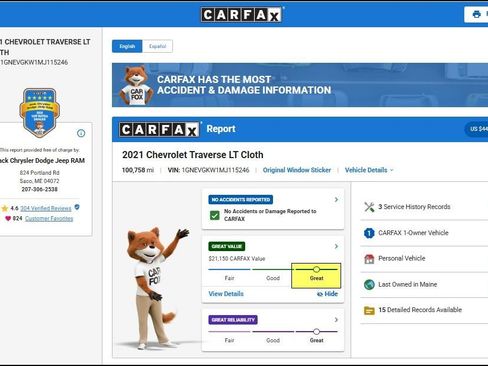
Task: Click Personal Vehicle row text
Action: click(402, 258)
